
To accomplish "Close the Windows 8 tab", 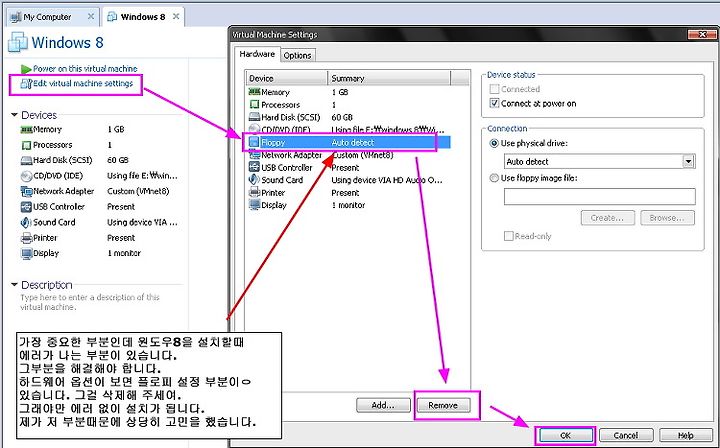I will [x=176, y=17].
